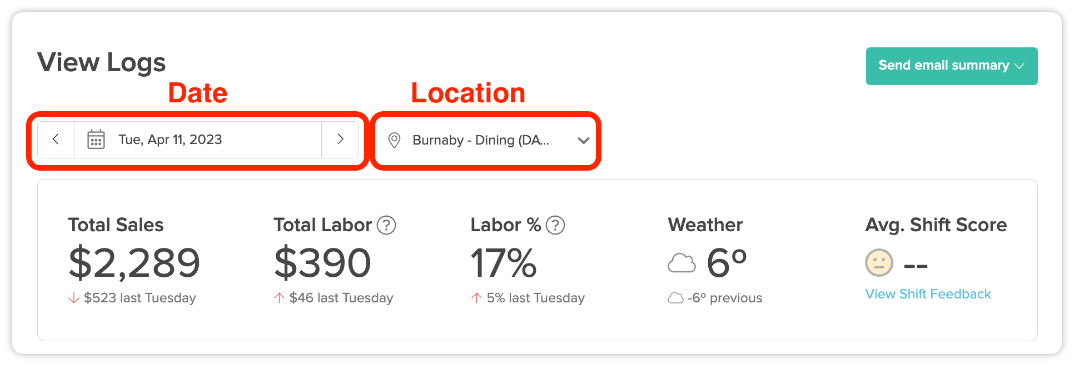Click the $2,289 Total Sales figure
This screenshot has width=1074, height=366.
(134, 263)
